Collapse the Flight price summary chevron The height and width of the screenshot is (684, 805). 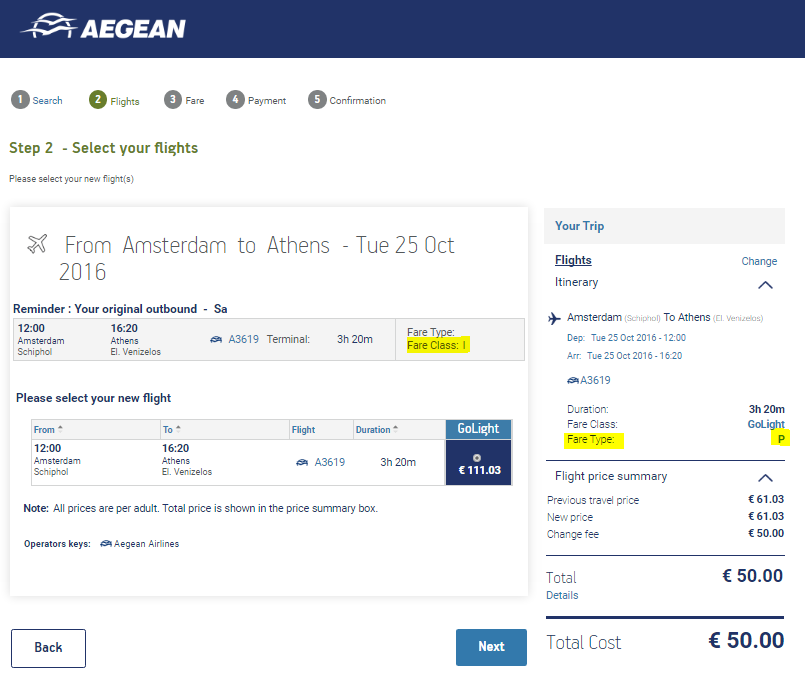[765, 478]
